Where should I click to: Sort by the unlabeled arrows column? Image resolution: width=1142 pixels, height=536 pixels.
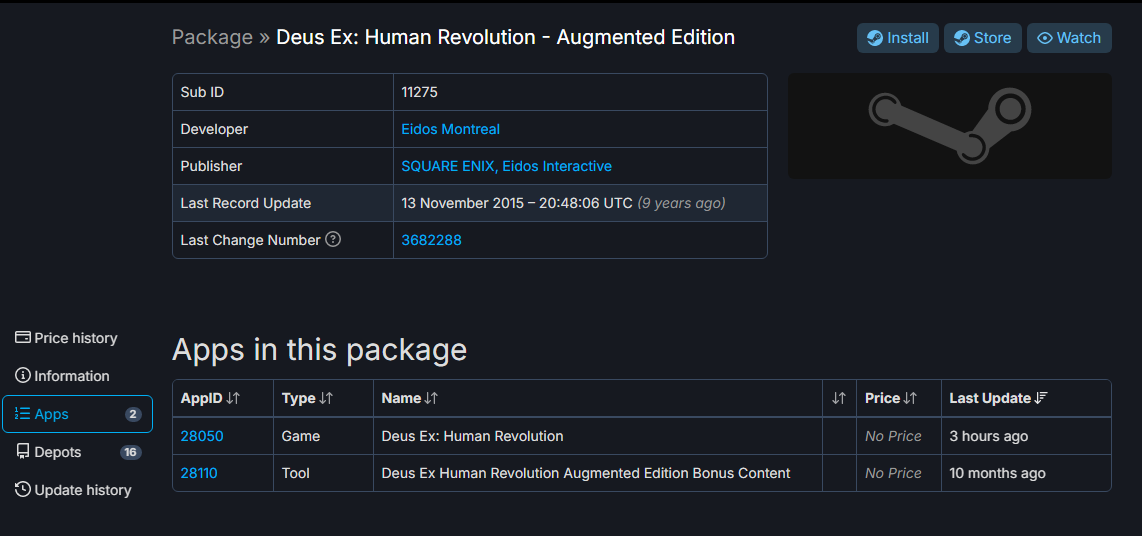tap(839, 398)
